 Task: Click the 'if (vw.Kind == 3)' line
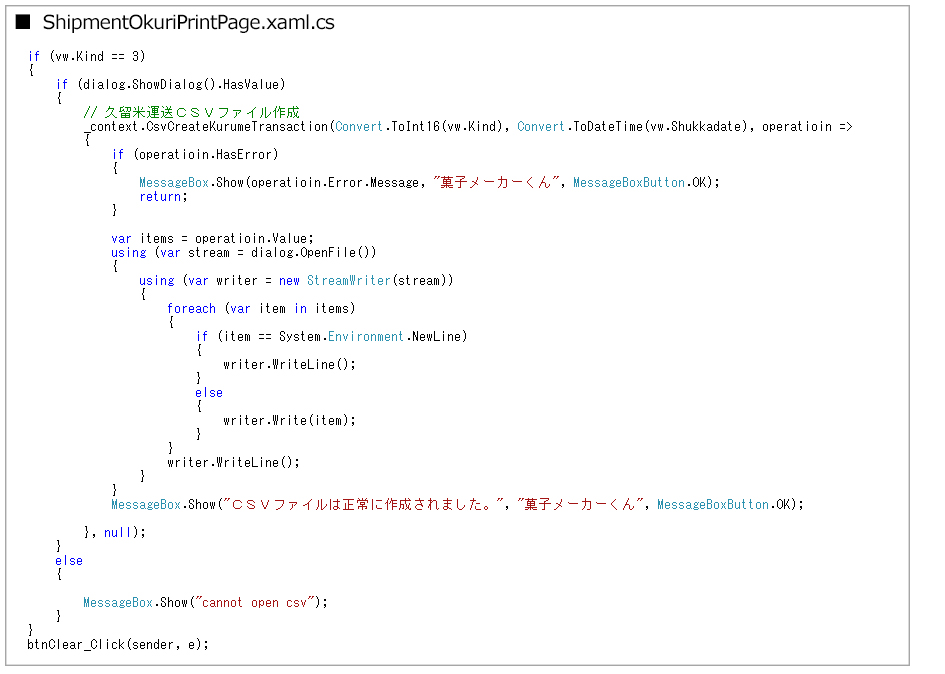[87, 57]
